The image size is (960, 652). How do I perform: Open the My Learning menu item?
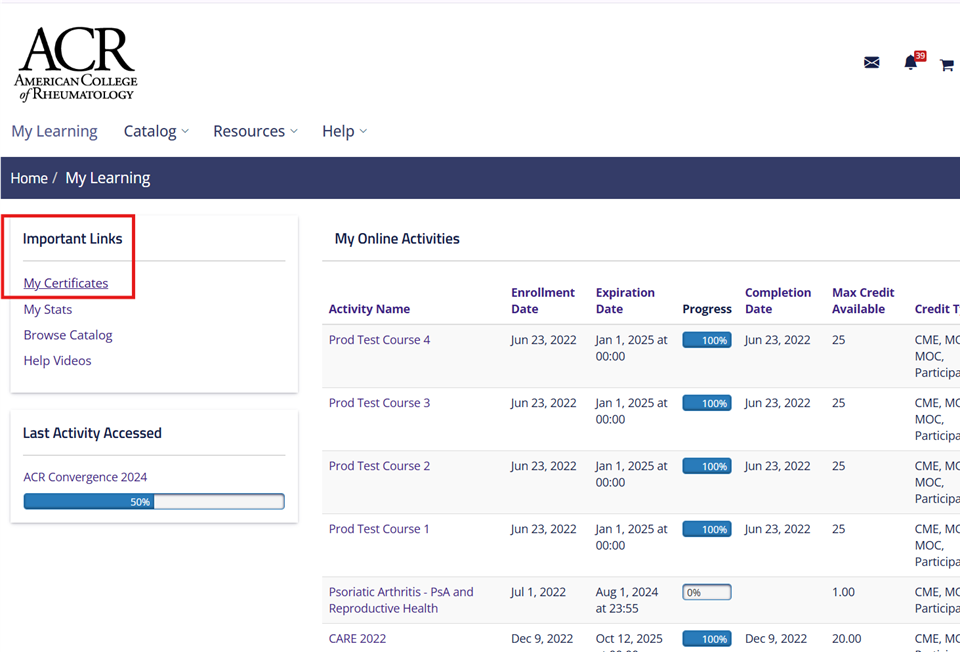(54, 131)
